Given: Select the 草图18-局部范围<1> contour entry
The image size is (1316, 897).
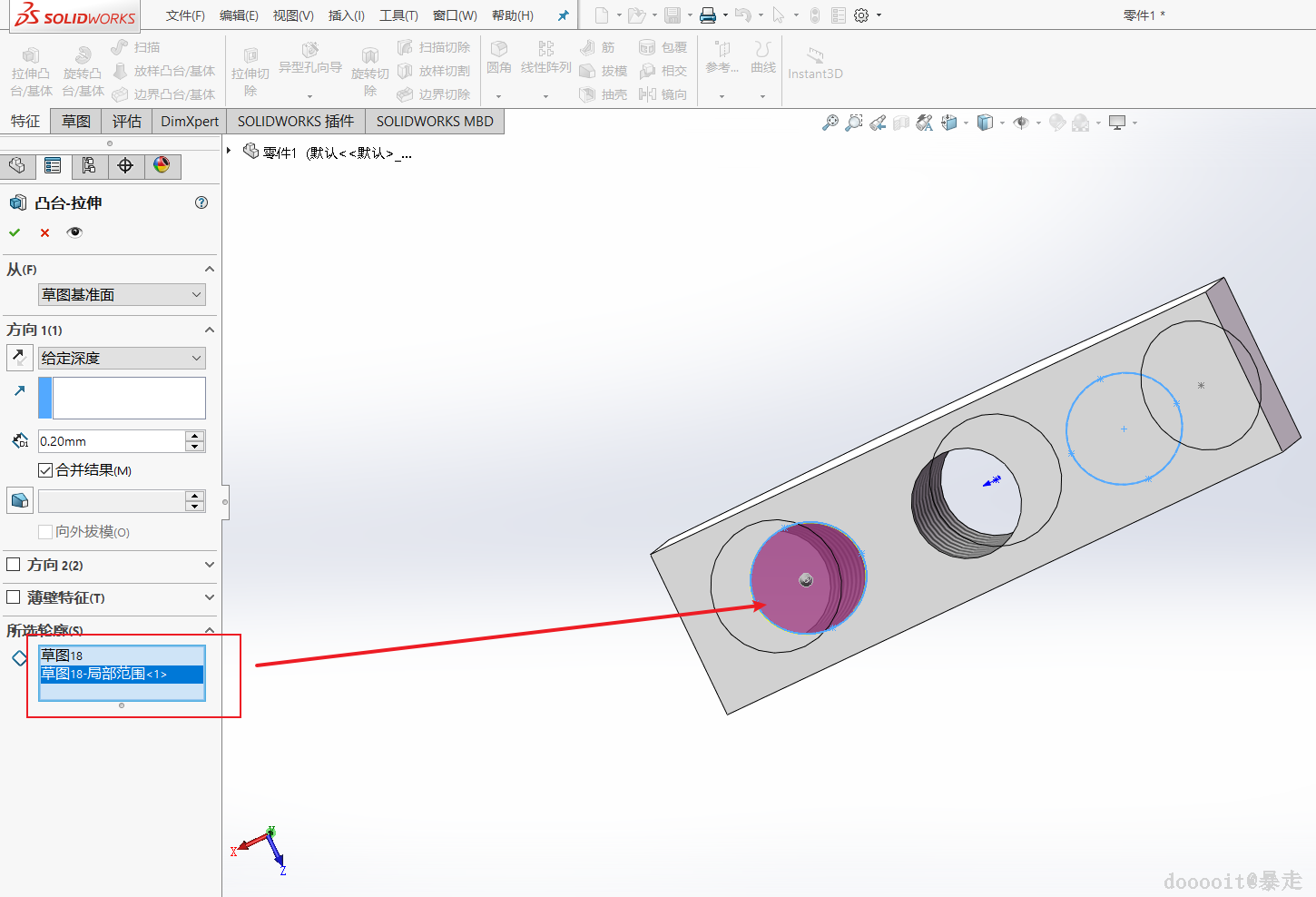Looking at the screenshot, I should pos(121,675).
